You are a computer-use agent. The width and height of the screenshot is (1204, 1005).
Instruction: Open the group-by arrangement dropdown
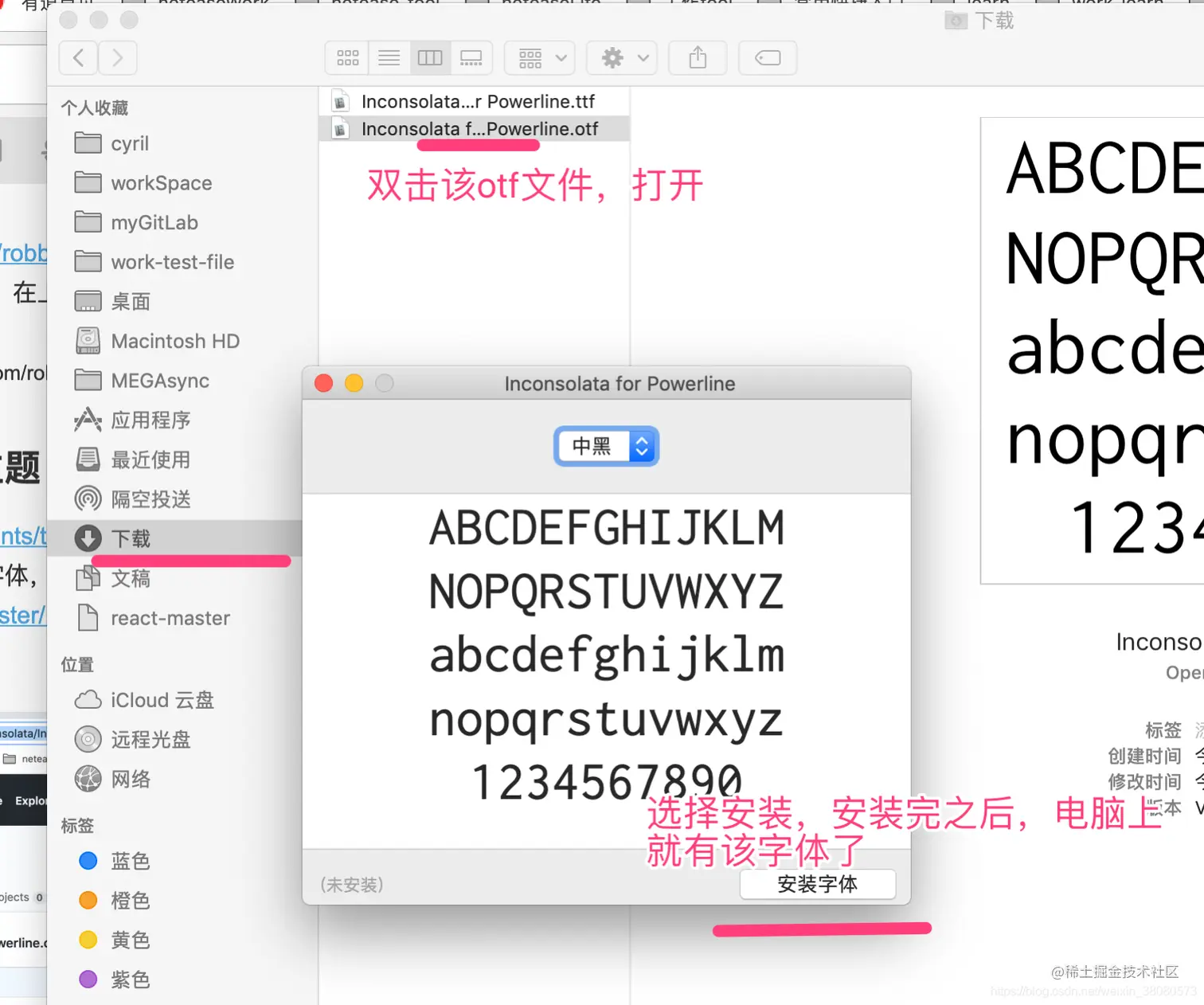(x=541, y=57)
